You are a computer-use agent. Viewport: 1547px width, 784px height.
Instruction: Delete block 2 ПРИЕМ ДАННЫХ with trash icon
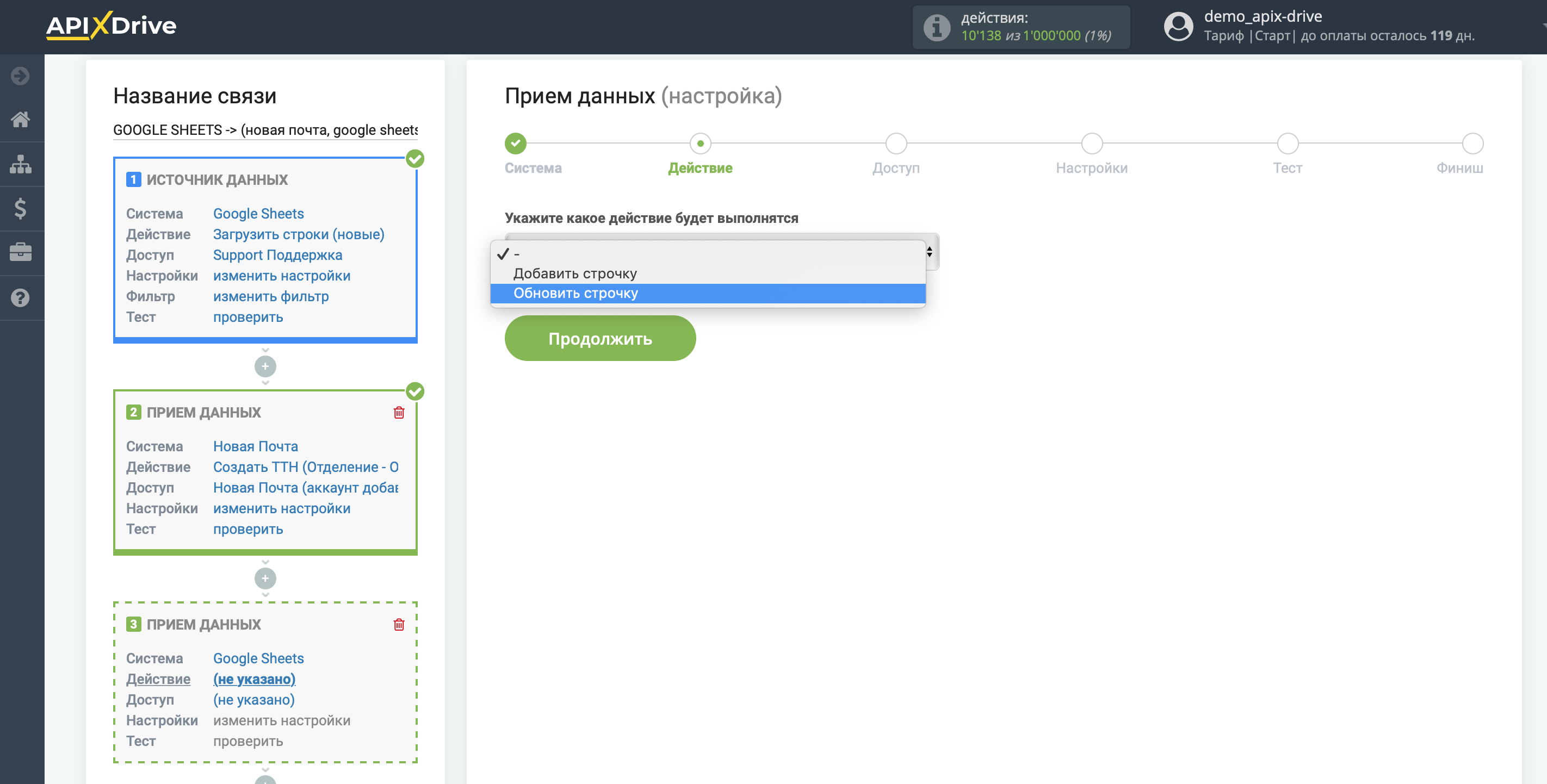pos(399,413)
